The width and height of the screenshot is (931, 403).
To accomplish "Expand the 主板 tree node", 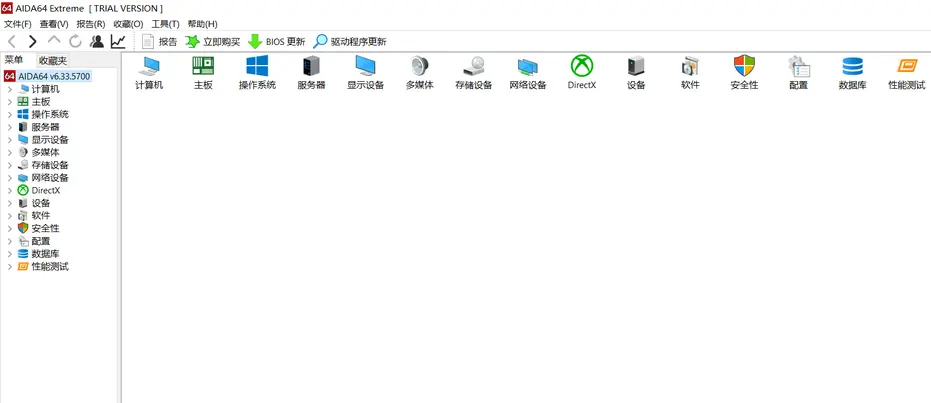I will 10,102.
